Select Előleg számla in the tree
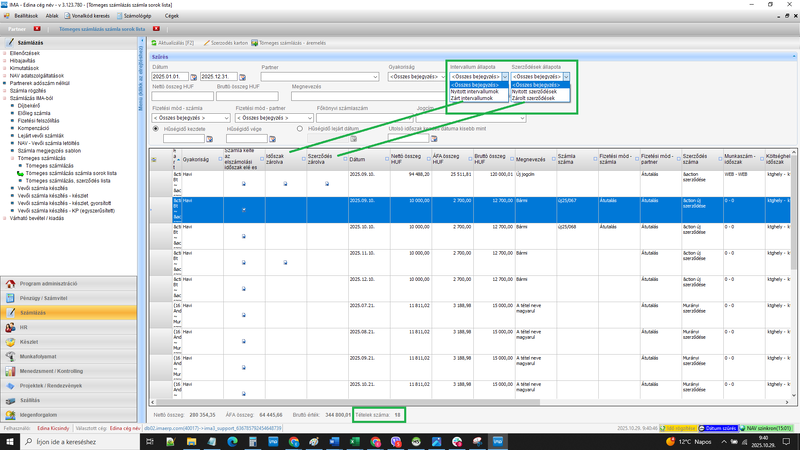Screen dimensions: 800x450 tap(34, 112)
